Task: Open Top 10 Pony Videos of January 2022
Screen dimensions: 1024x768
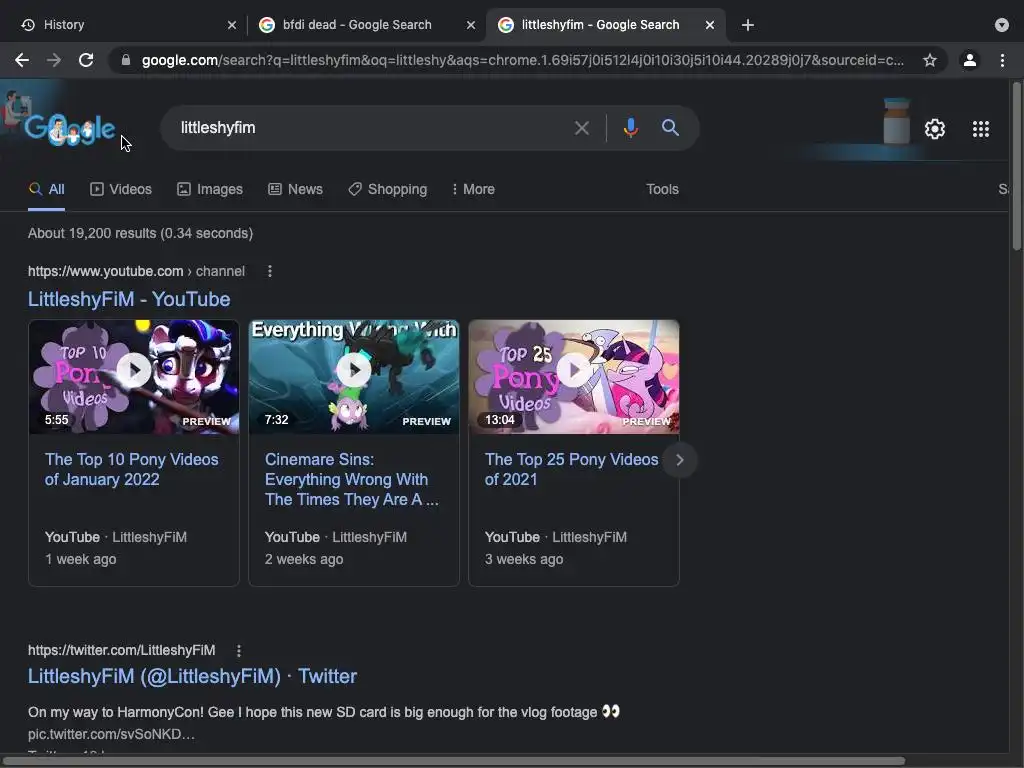Action: coord(131,470)
